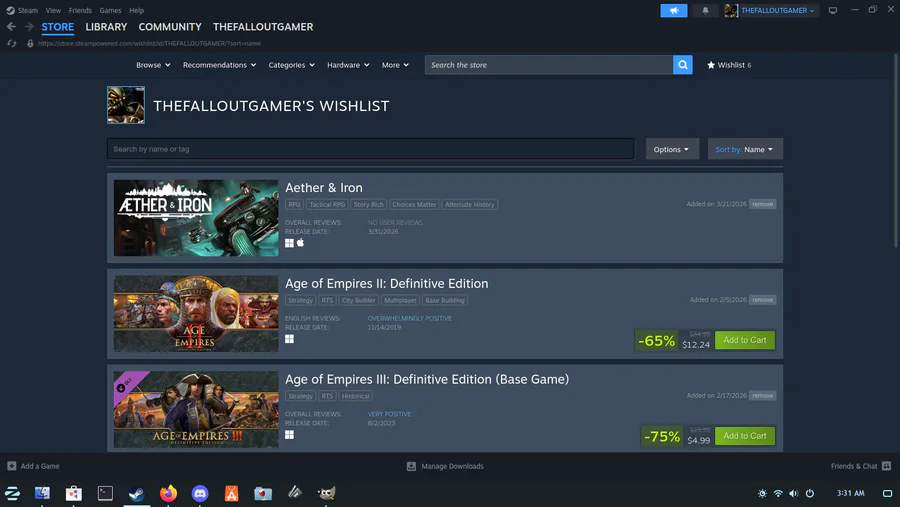Go back with the navigation back arrow

11,26
